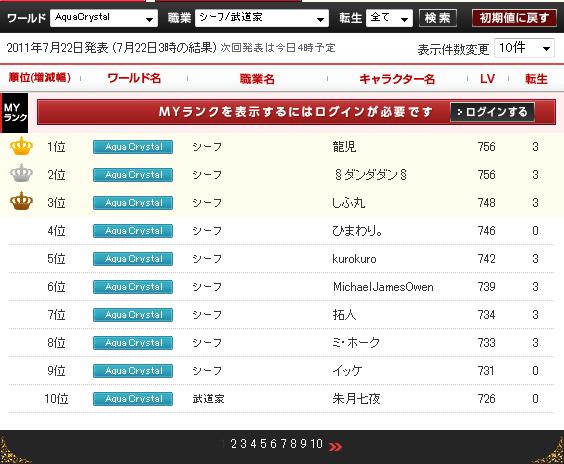This screenshot has width=564, height=464.
Task: Select character name 龍児
Action: point(344,147)
